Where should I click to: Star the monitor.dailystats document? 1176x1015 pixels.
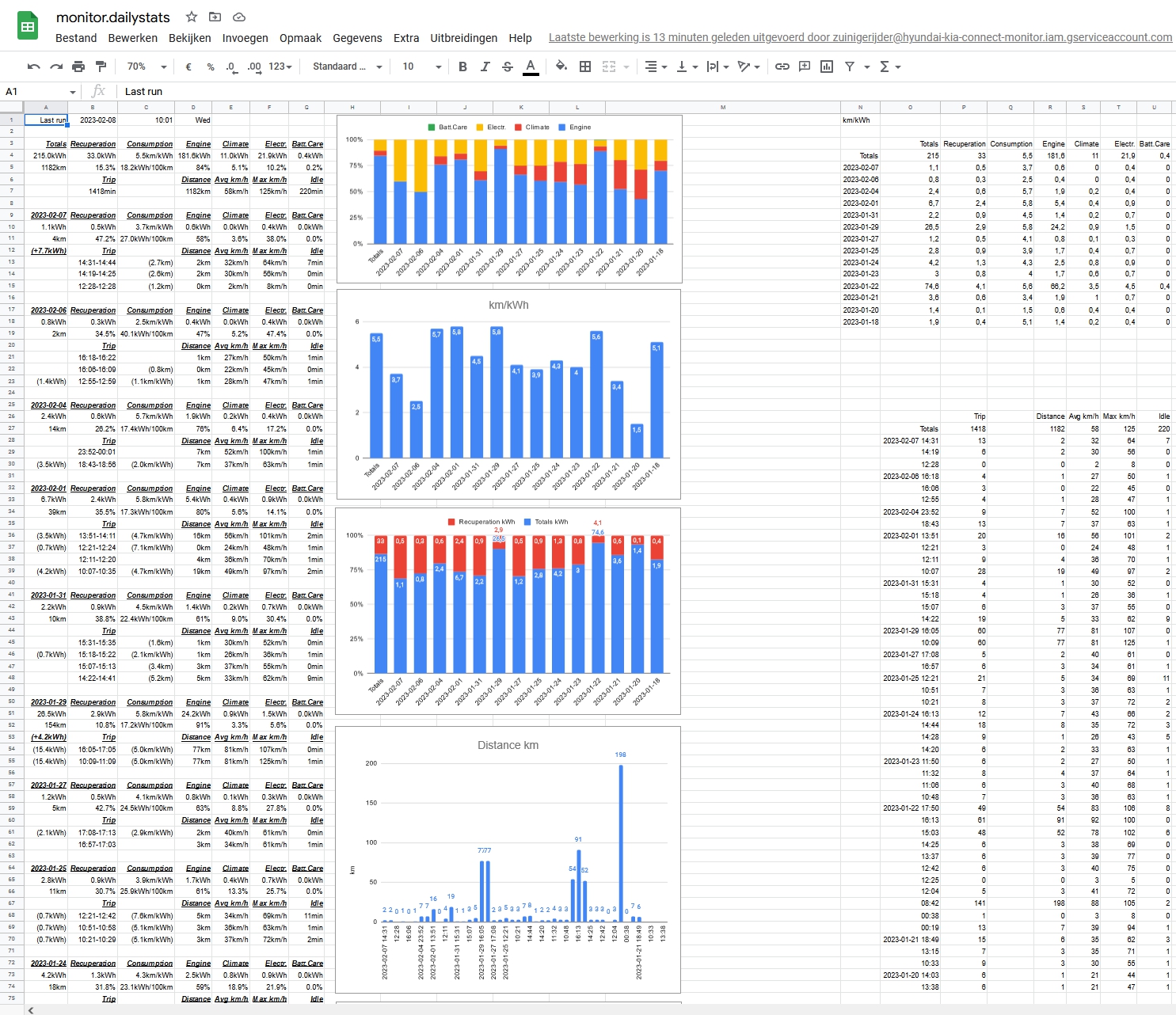pyautogui.click(x=192, y=17)
